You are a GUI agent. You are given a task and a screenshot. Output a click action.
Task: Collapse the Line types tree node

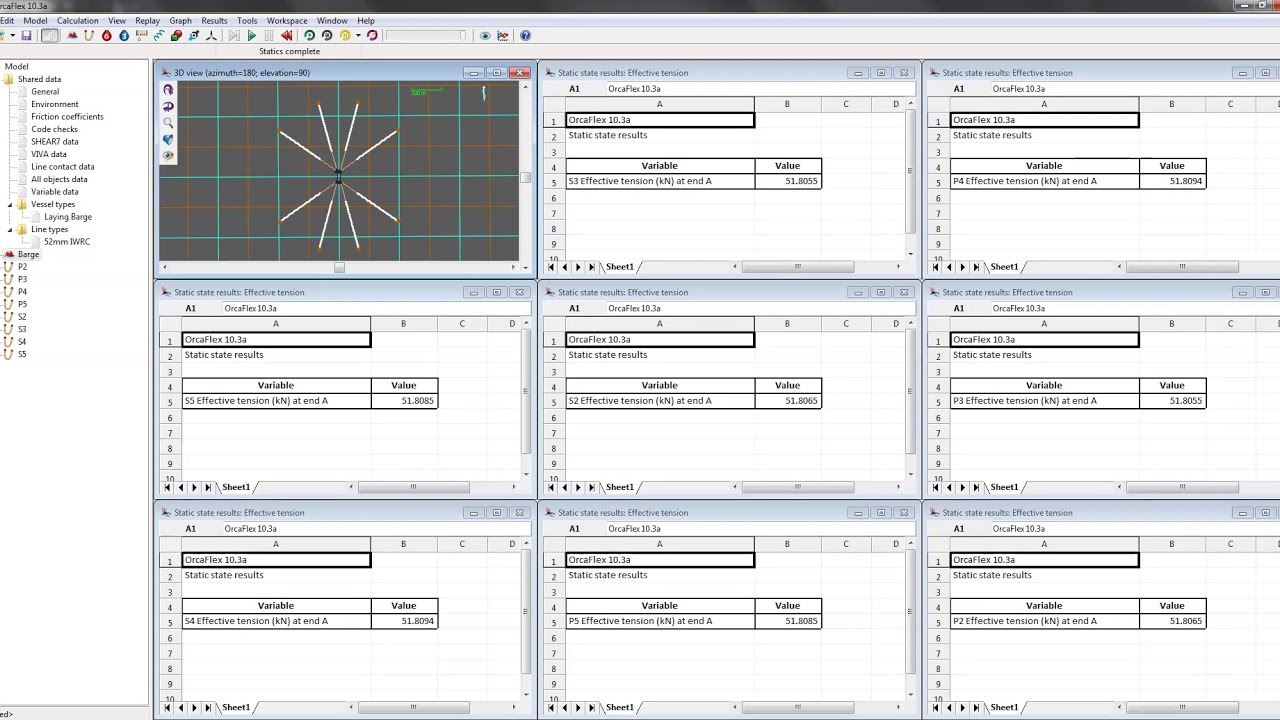(10, 229)
